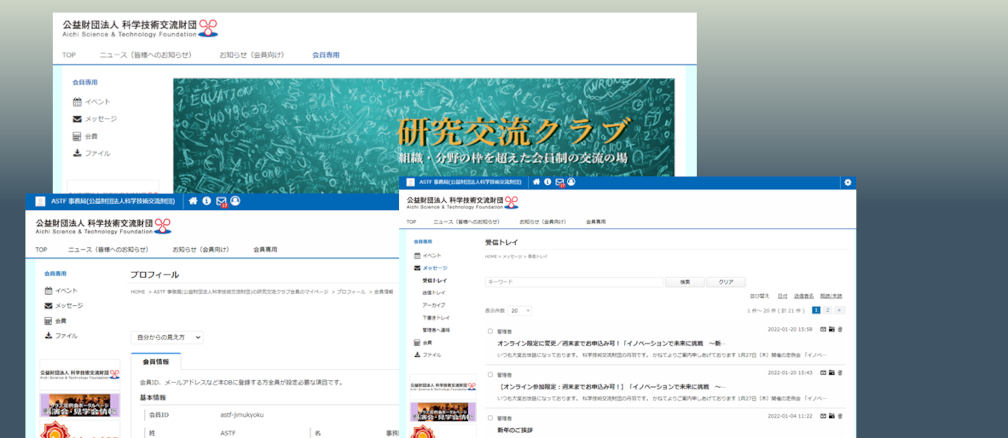Click the home icon in the profile window header

click(x=192, y=201)
